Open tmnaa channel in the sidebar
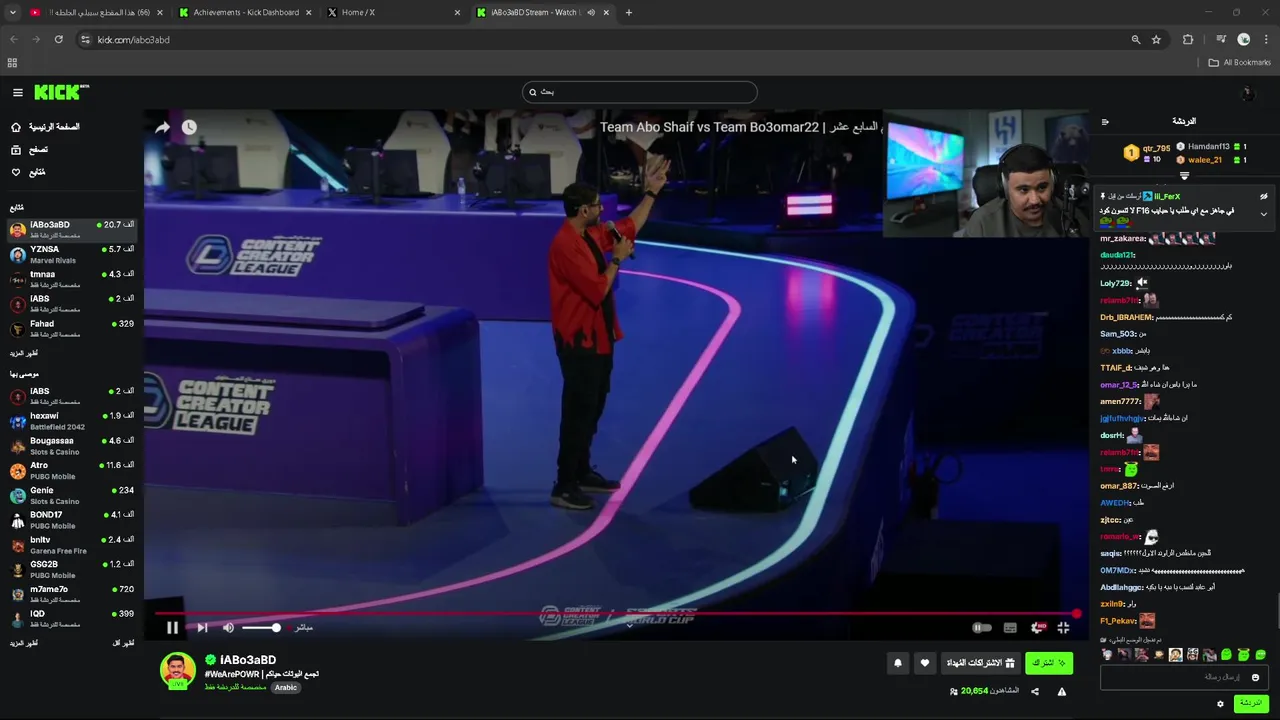The image size is (1280, 720). pyautogui.click(x=70, y=279)
